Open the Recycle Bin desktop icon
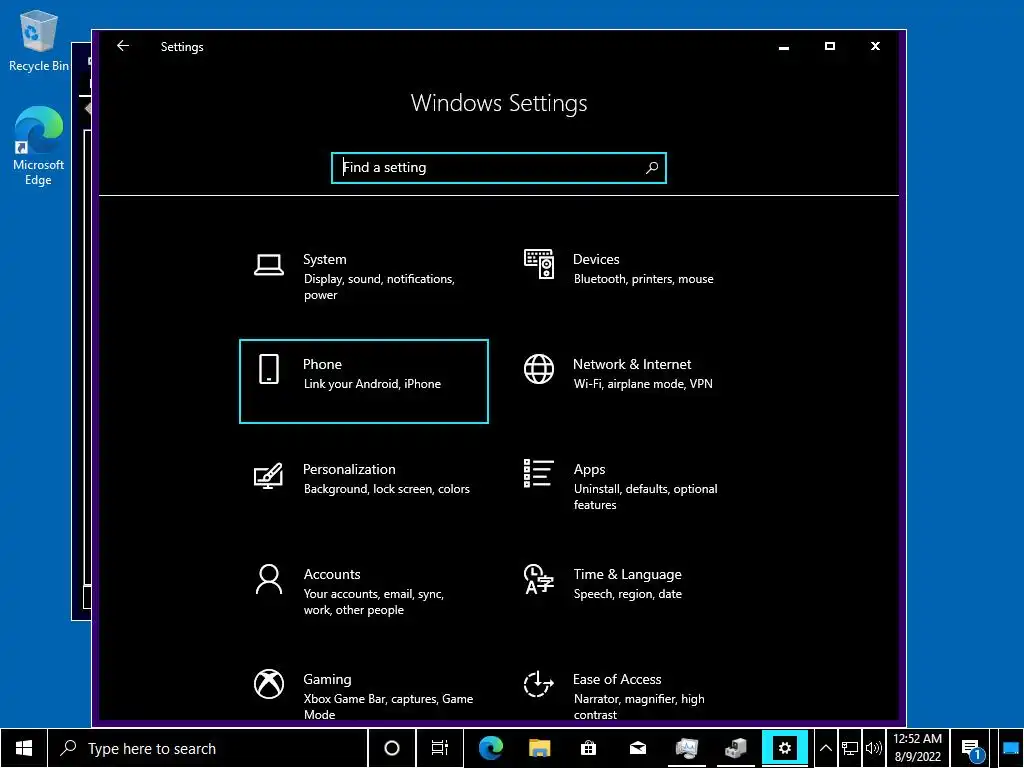The height and width of the screenshot is (768, 1024). point(38,40)
